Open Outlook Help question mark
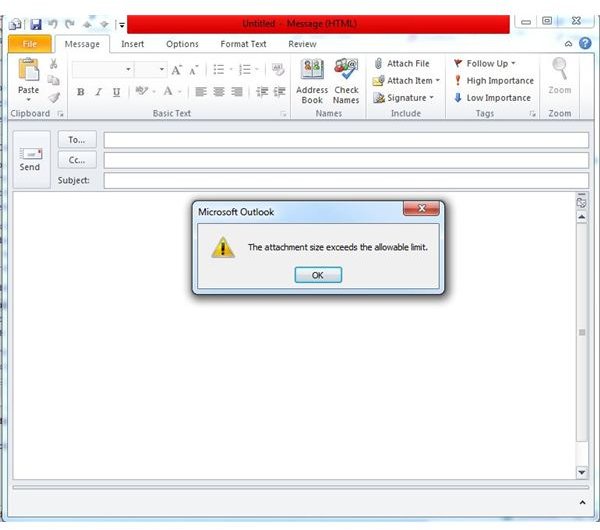600x530 pixels. (x=585, y=43)
